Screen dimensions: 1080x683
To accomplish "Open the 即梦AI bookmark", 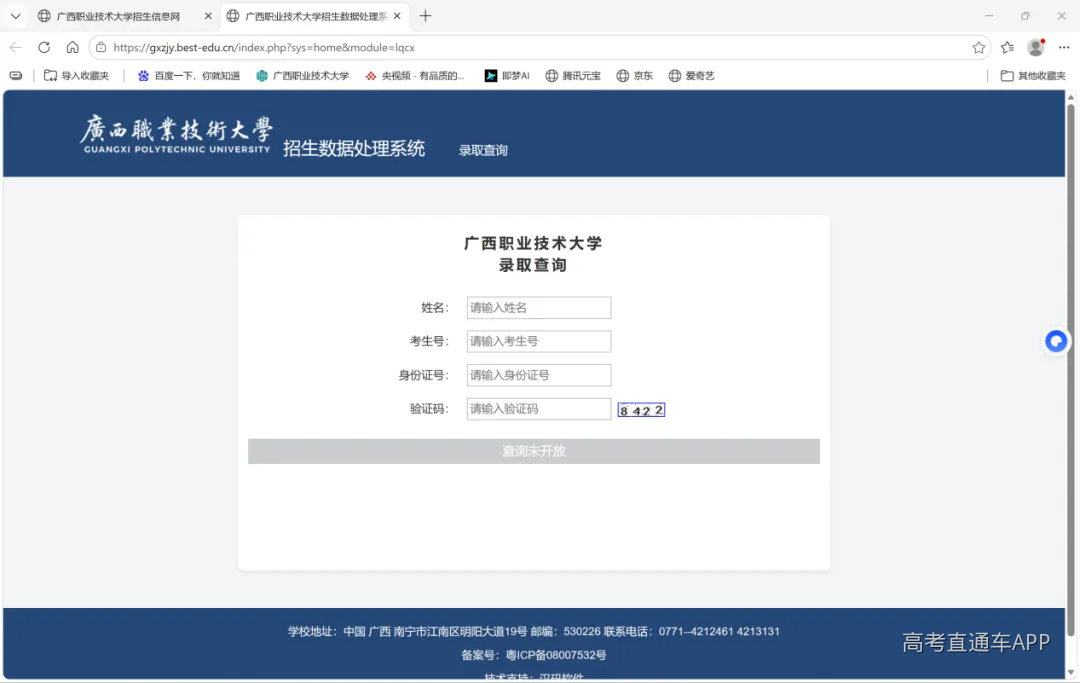I will coord(507,76).
